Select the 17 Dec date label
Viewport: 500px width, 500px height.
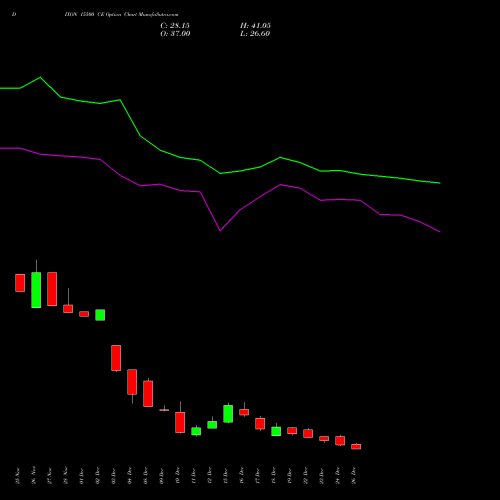click(x=258, y=476)
